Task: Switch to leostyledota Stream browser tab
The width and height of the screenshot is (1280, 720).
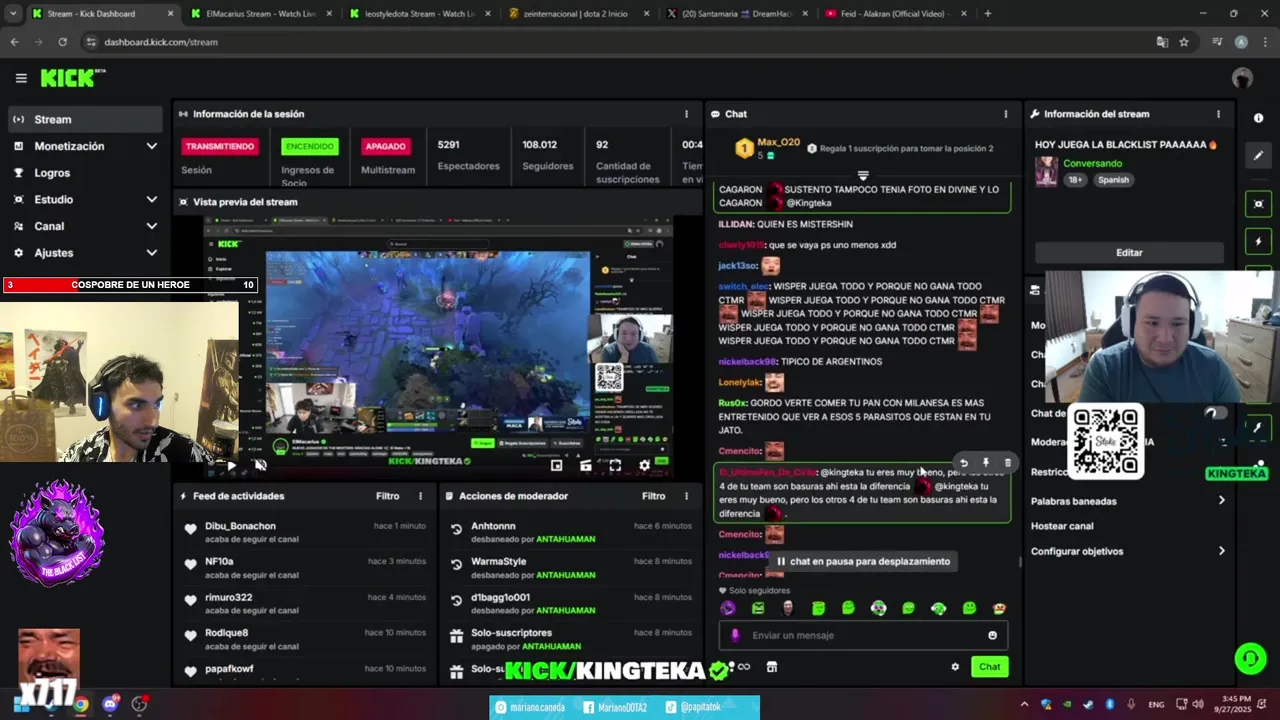Action: (419, 14)
